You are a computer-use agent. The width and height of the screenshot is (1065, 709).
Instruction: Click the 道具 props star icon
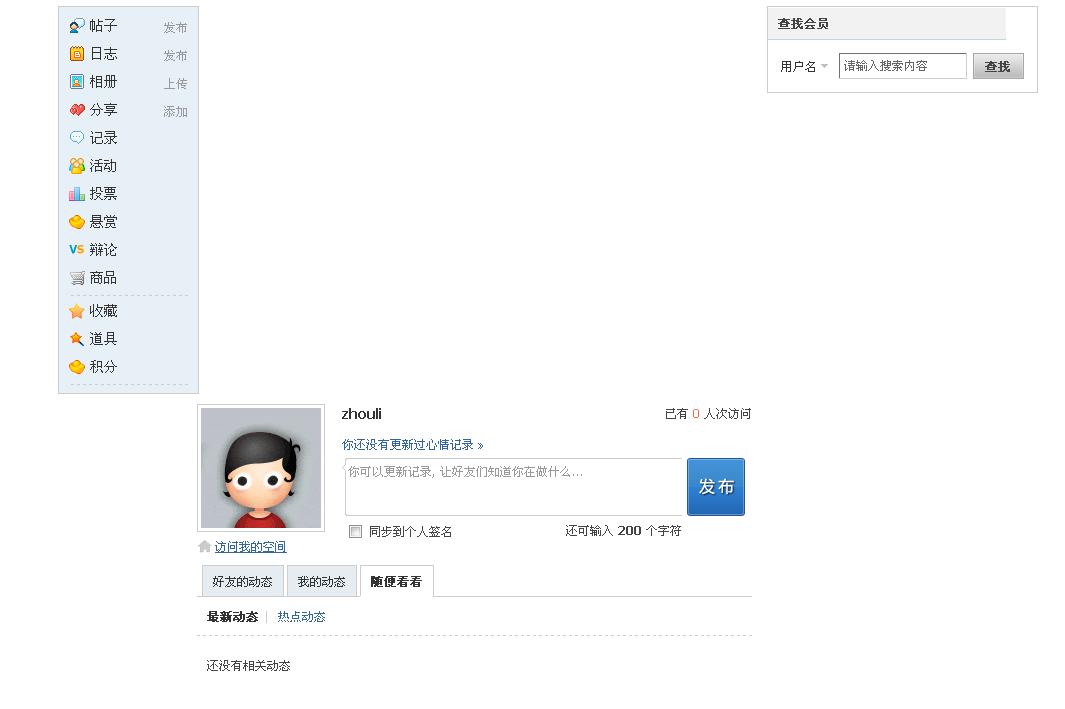(77, 338)
